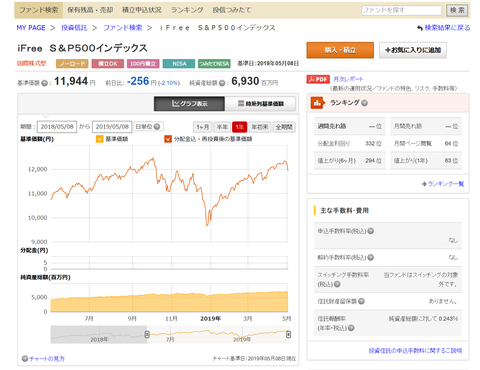Open the 月次レポート PDF icon
480x370 pixels.
(318, 79)
